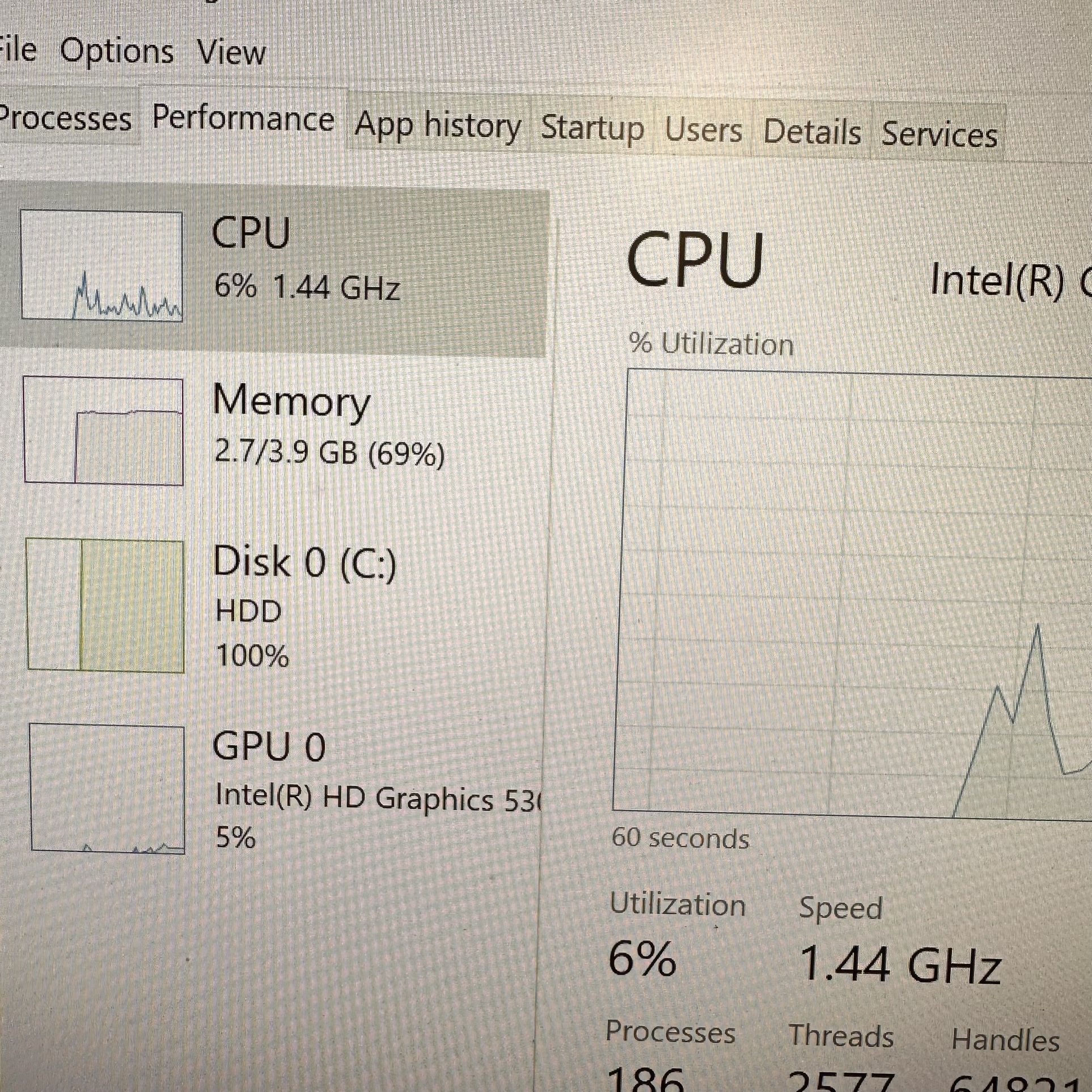Switch to the Users tab
Image resolution: width=1092 pixels, height=1092 pixels.
click(x=703, y=131)
